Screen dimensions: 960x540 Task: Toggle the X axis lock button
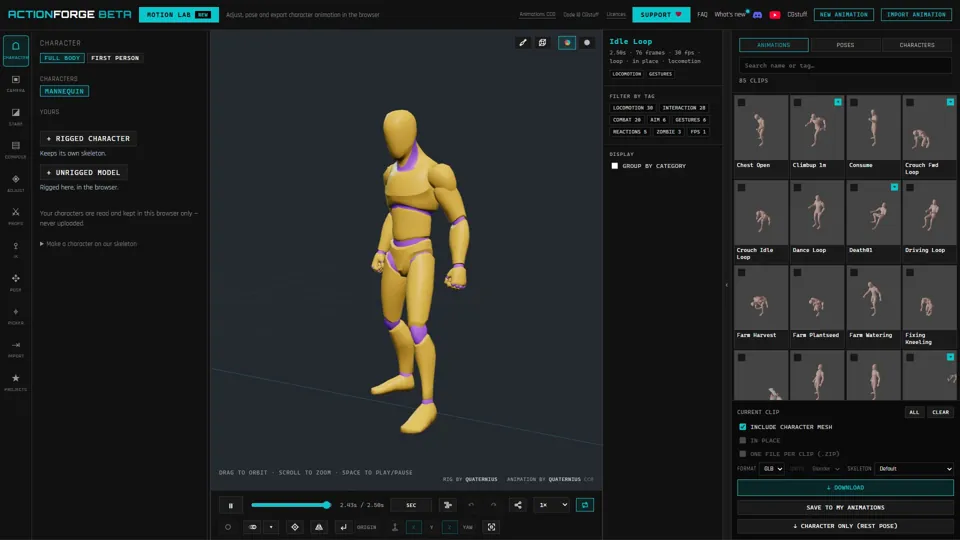click(414, 527)
